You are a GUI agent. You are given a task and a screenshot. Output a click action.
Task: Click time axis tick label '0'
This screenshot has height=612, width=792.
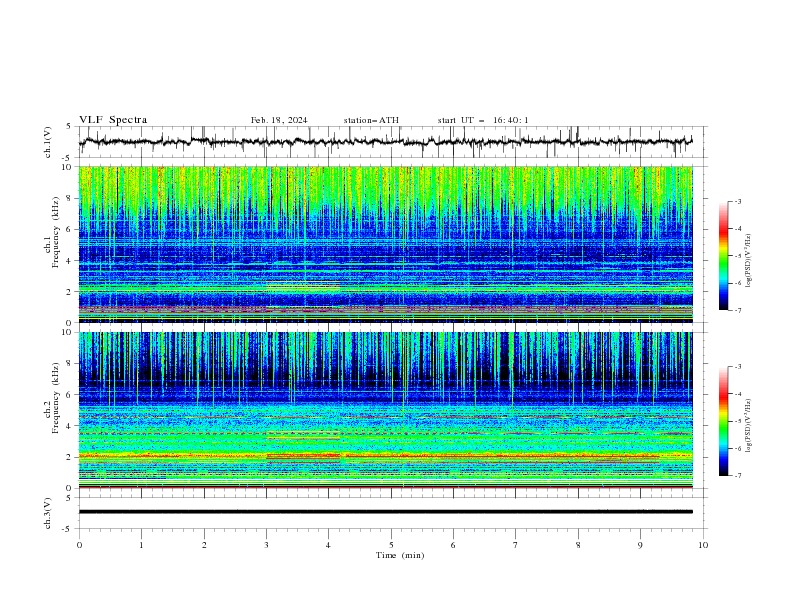(79, 545)
